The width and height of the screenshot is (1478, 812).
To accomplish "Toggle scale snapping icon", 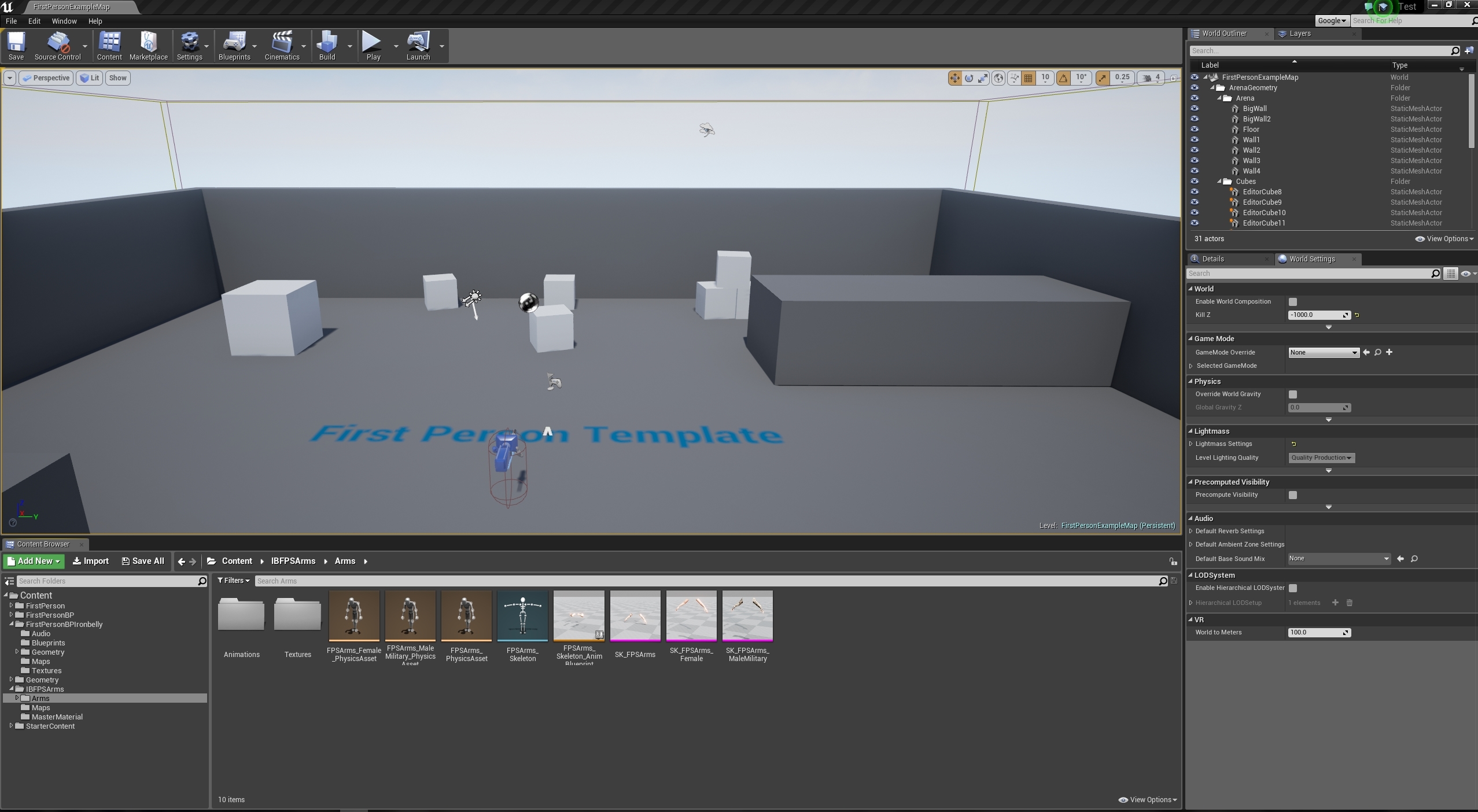I will coord(1103,77).
